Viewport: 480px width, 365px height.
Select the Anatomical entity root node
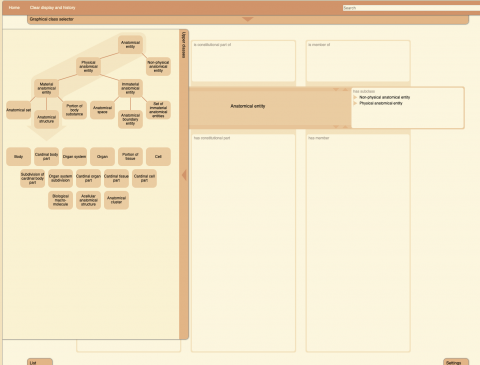(130, 45)
